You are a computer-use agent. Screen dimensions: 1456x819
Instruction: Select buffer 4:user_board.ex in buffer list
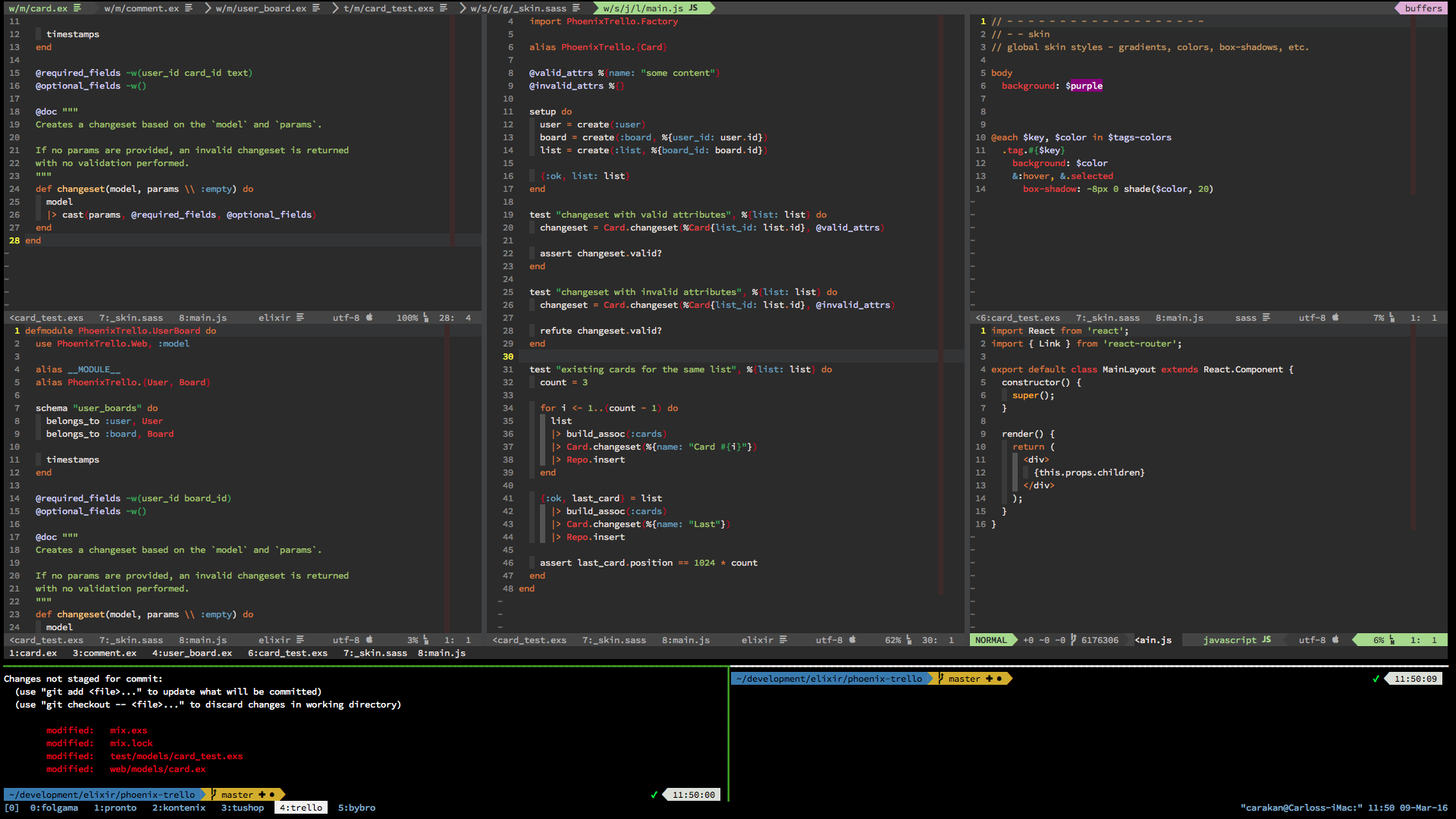click(x=192, y=653)
